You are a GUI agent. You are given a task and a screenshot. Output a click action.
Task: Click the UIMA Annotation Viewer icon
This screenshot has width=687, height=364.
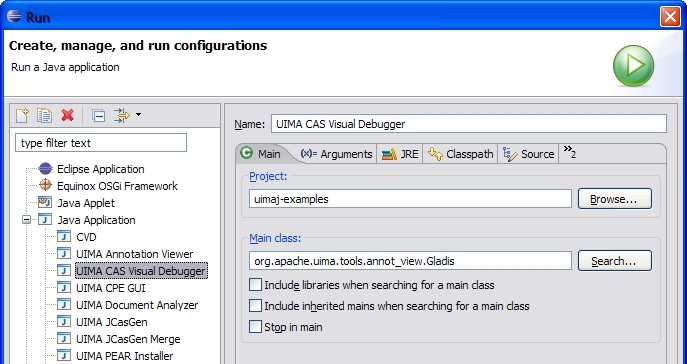click(64, 254)
